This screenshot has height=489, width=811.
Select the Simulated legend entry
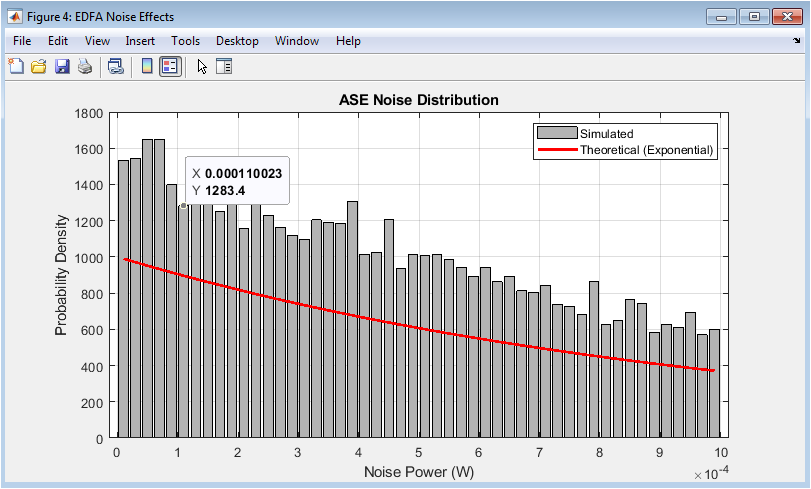pyautogui.click(x=606, y=133)
